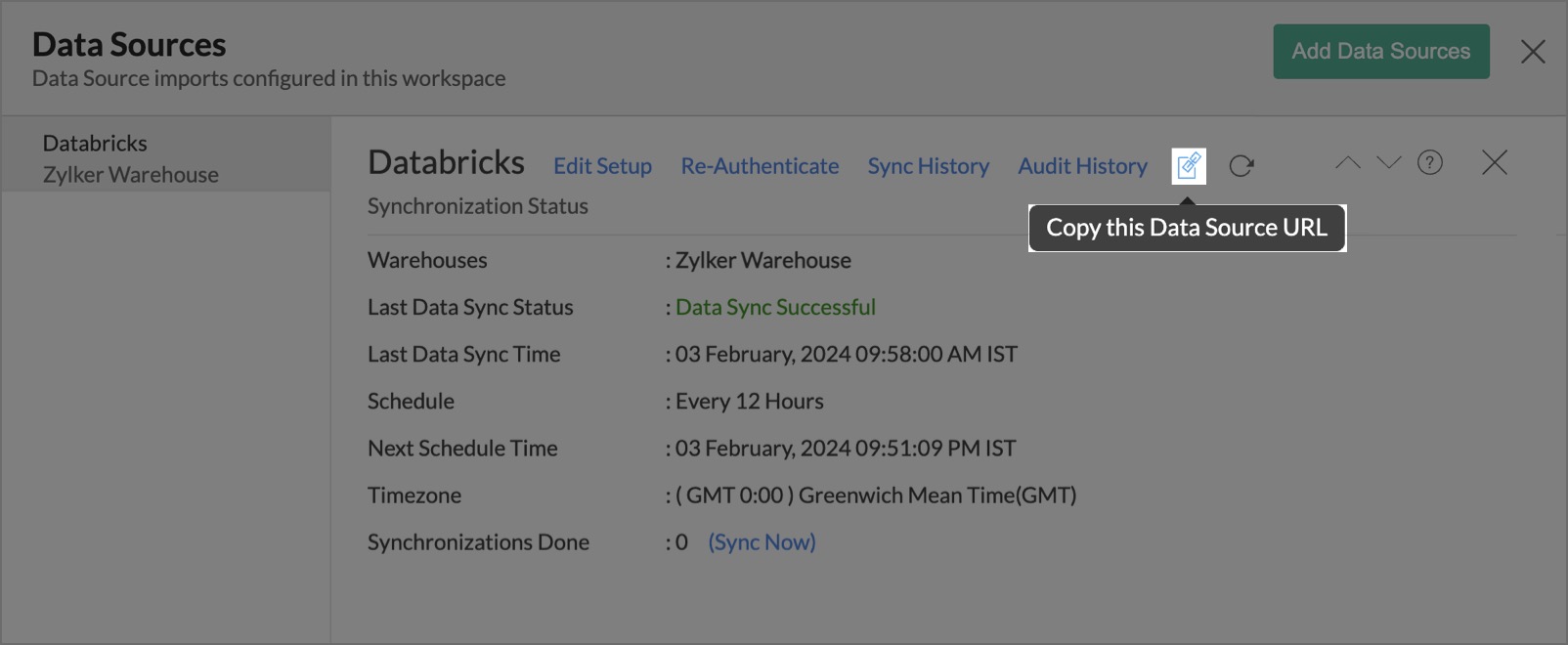
Task: Click the Next Schedule Time value
Action: tap(846, 448)
